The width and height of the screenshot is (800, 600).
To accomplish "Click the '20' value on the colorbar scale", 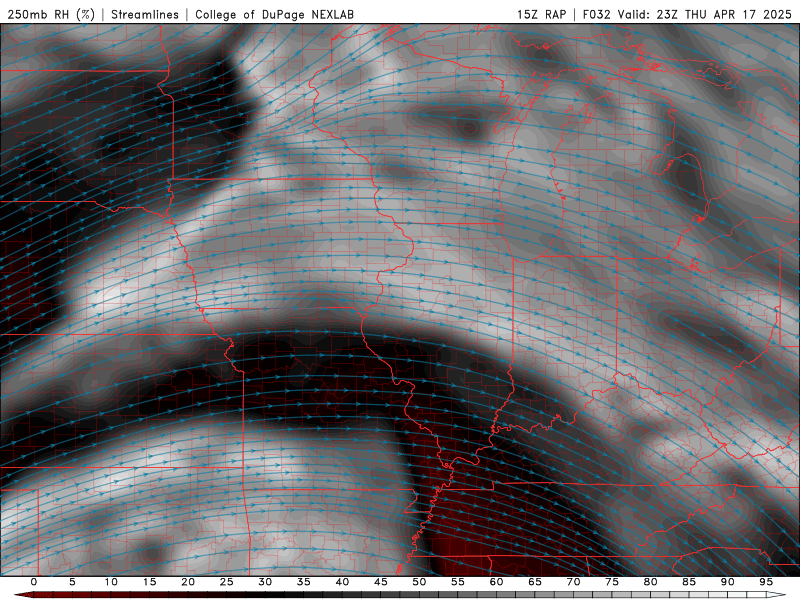I will (188, 582).
